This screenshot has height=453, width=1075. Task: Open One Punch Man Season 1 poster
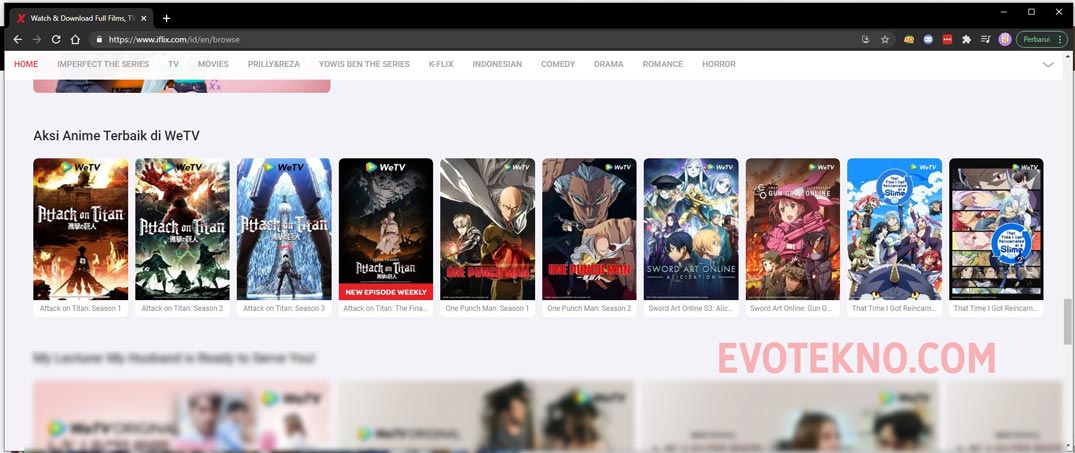(x=487, y=229)
